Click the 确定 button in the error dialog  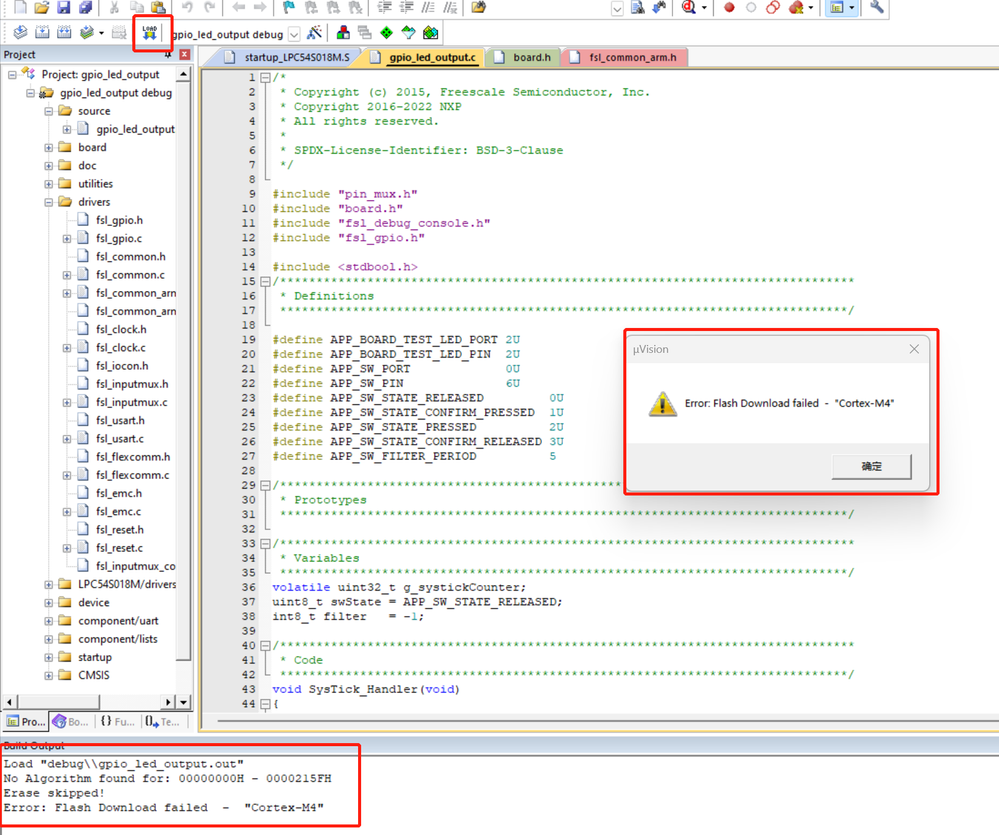pos(872,466)
